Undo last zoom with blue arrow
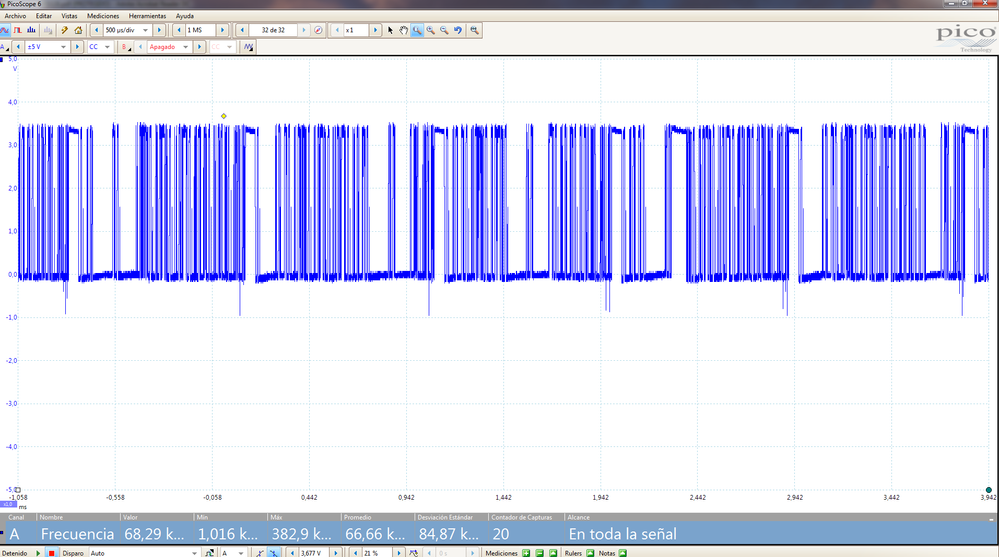999x557 pixels. click(x=457, y=30)
